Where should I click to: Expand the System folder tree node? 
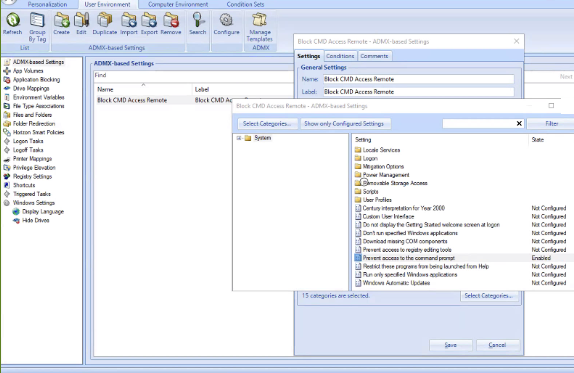tap(239, 138)
